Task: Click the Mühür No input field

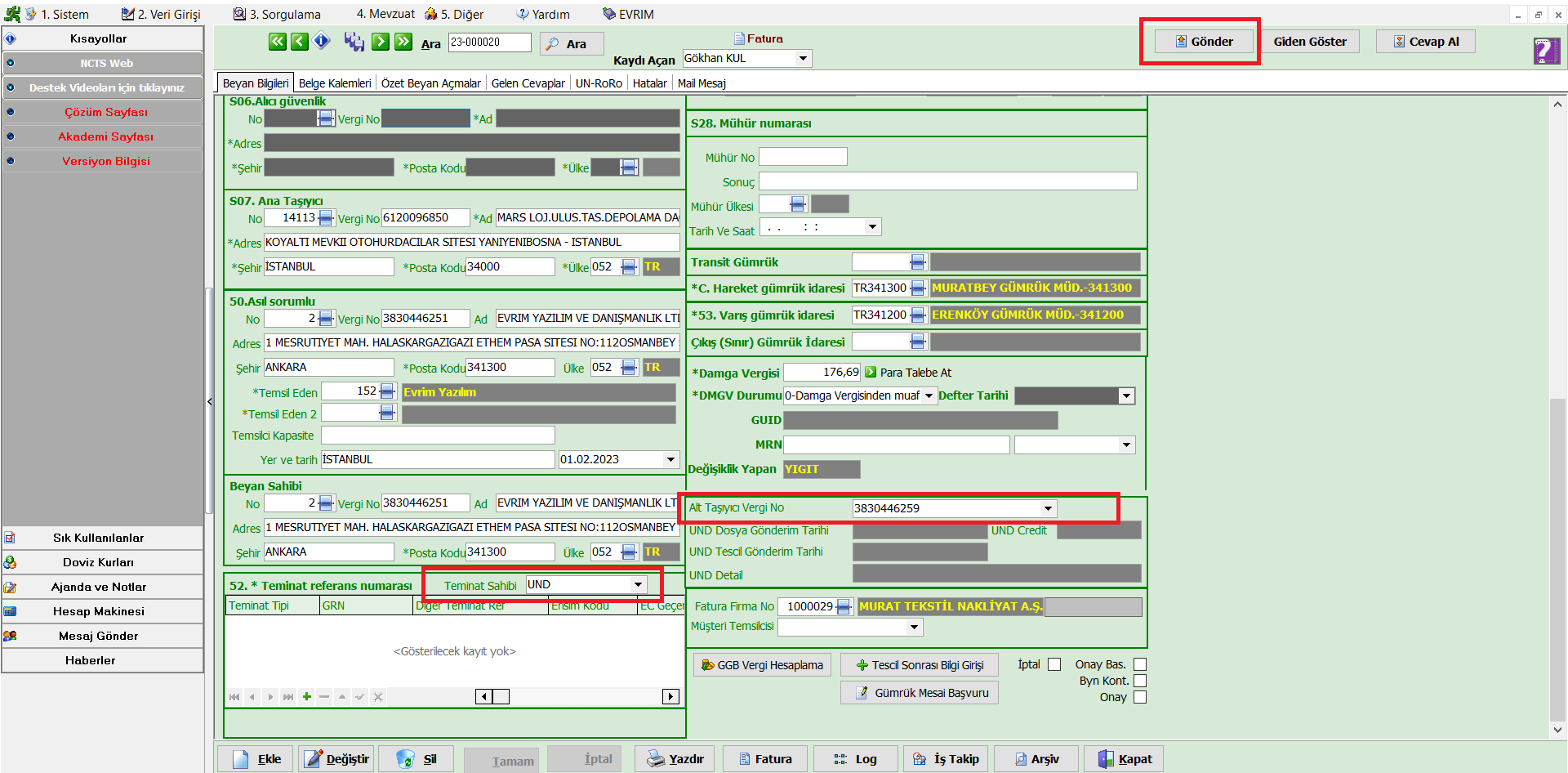Action: 803,157
